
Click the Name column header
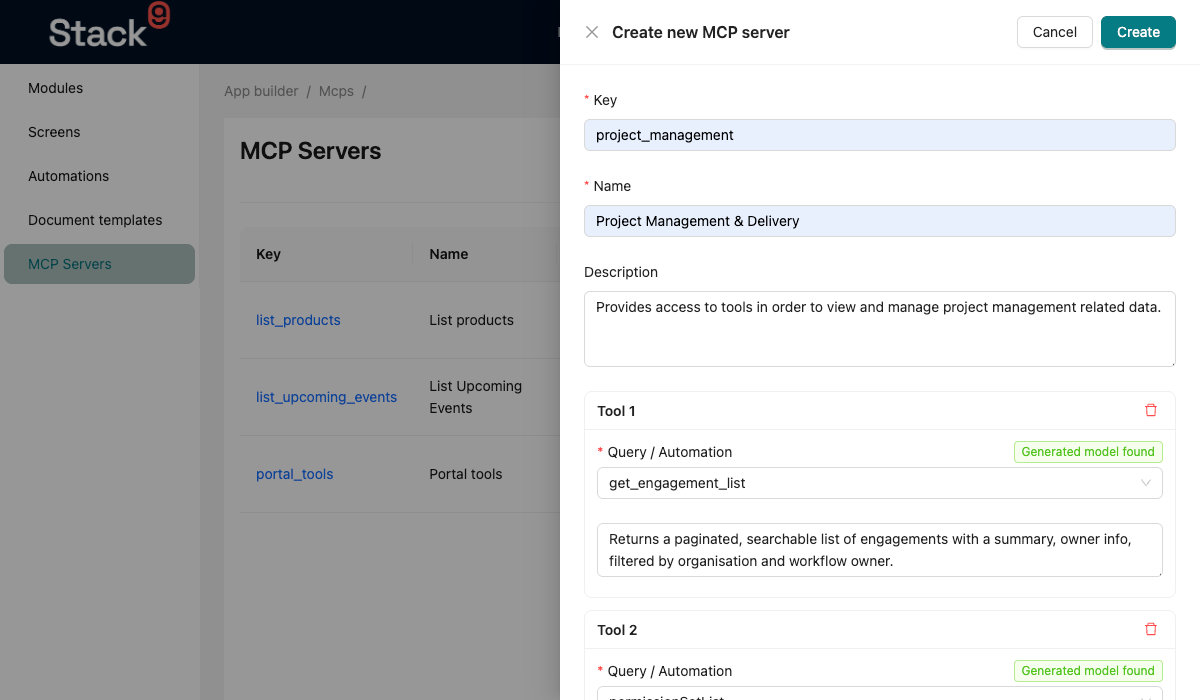point(487,254)
